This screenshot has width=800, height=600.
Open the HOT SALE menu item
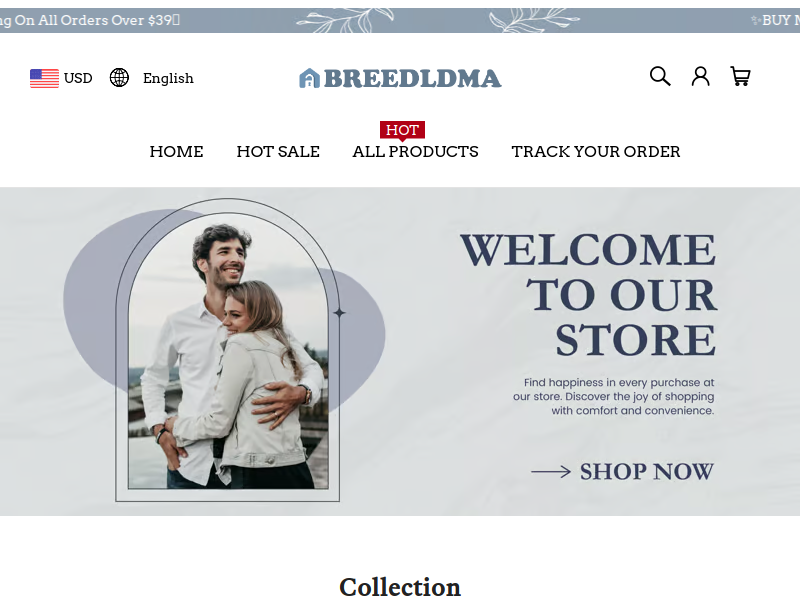278,152
